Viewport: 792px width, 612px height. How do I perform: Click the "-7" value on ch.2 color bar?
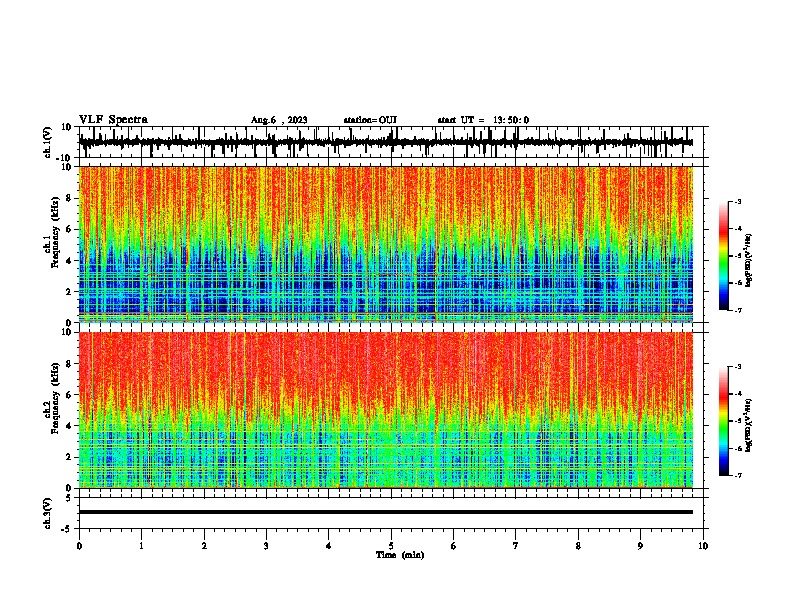[x=737, y=475]
